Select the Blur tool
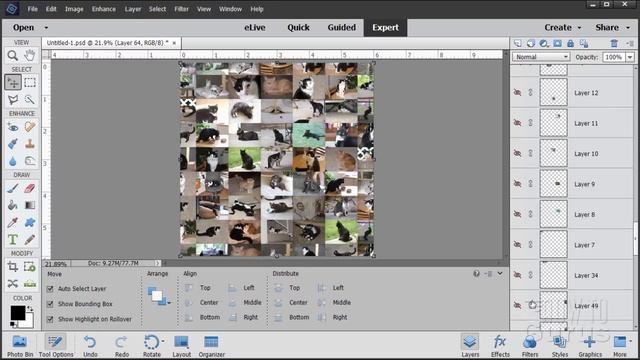This screenshot has width=640, height=360. tap(13, 161)
